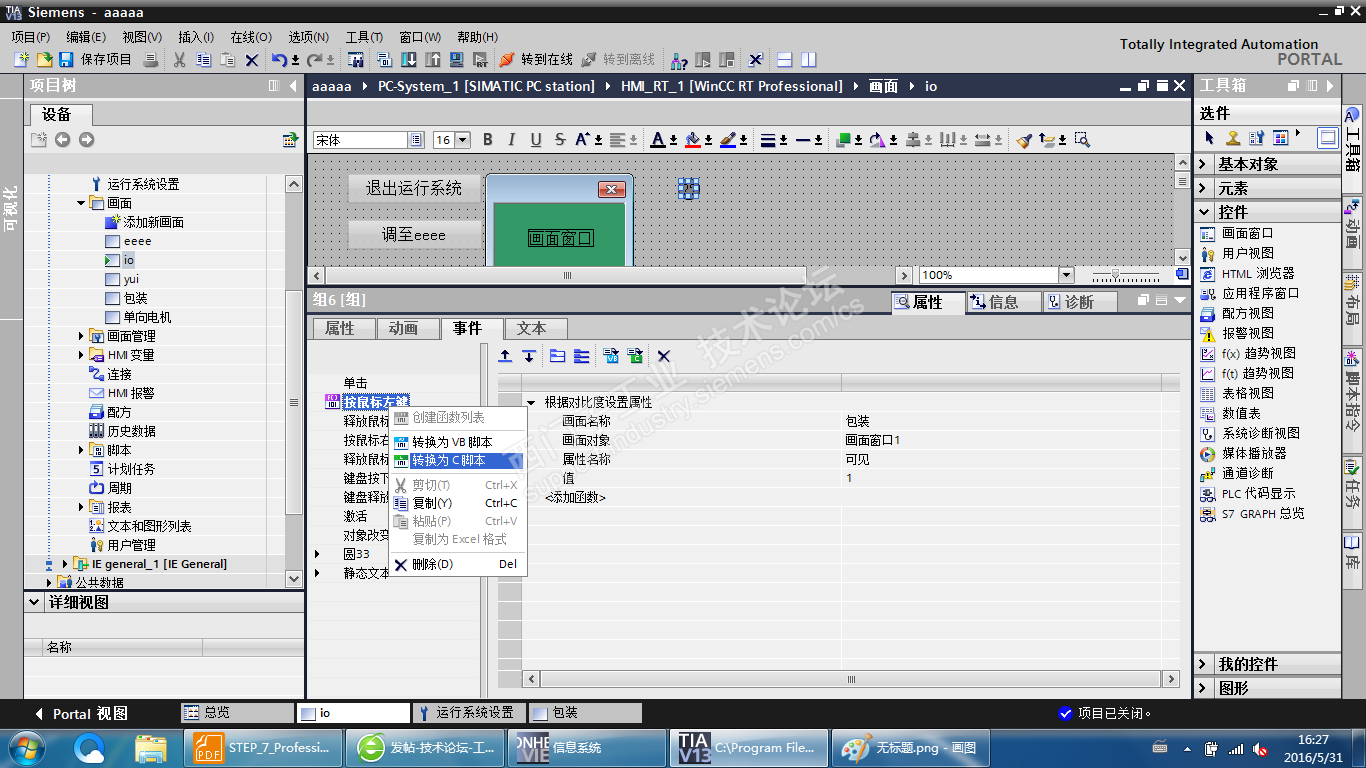This screenshot has width=1366, height=768.
Task: Click the Compile icon in main toolbar
Action: click(385, 60)
